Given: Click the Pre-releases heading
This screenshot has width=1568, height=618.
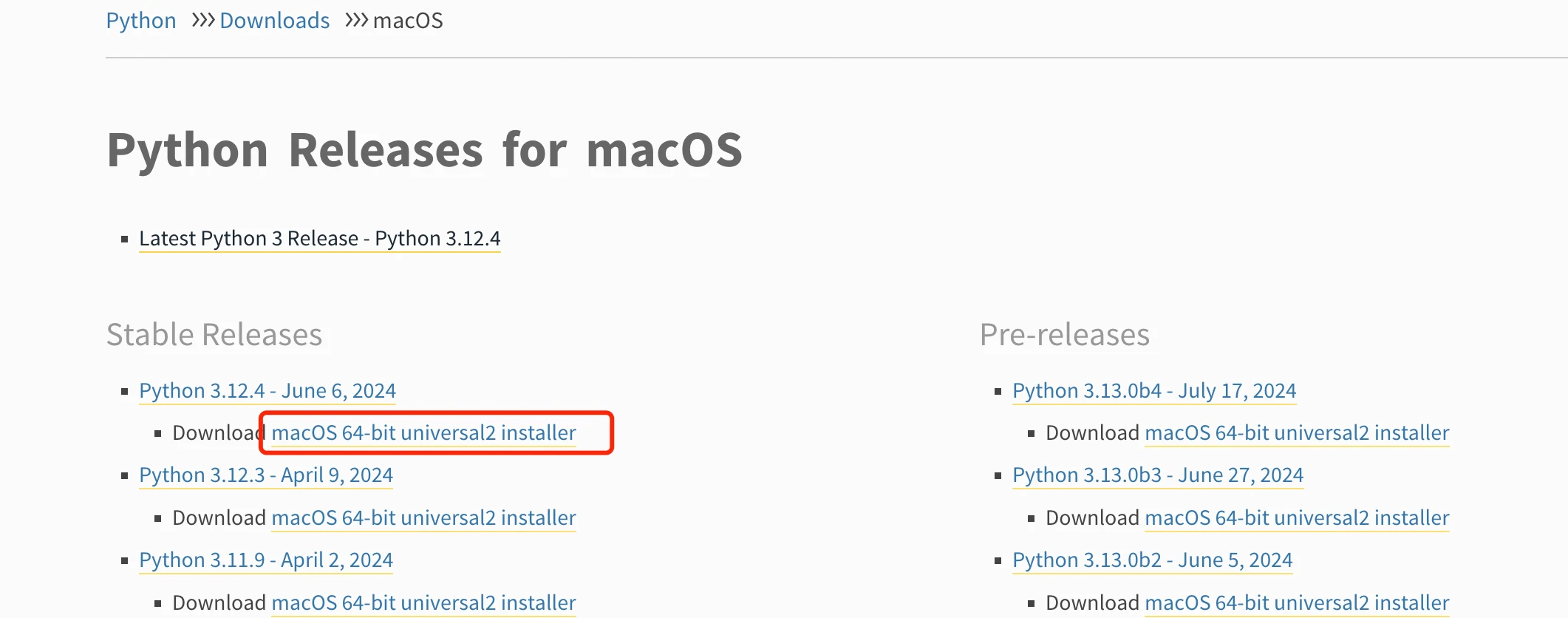Looking at the screenshot, I should tap(1064, 334).
